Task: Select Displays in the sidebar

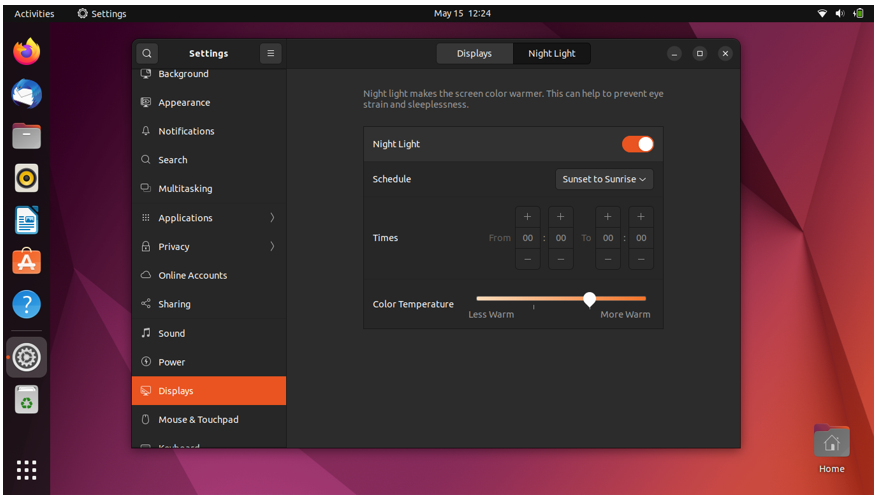Action: [x=209, y=390]
